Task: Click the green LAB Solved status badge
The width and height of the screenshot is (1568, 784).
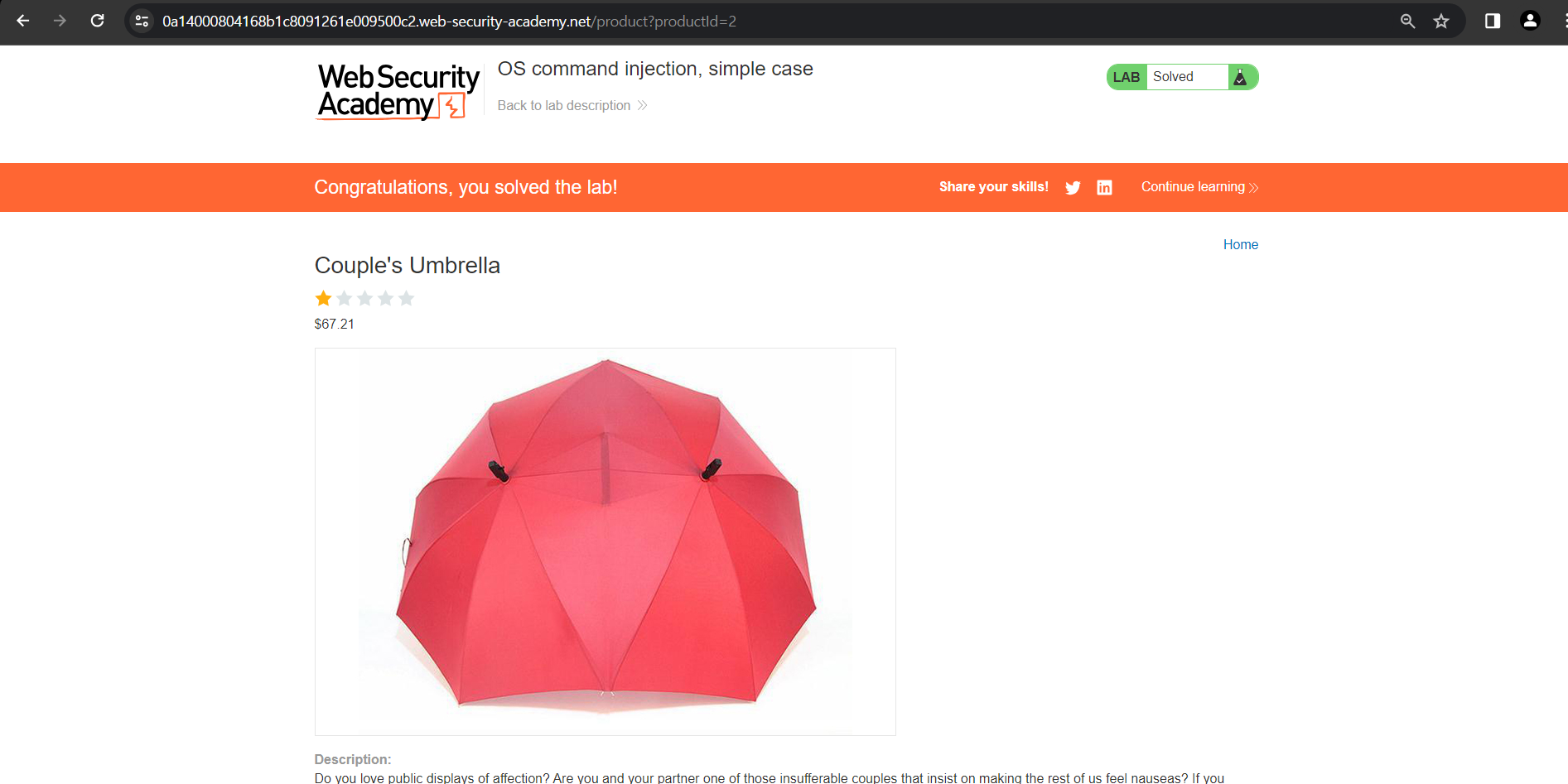Action: (1182, 77)
